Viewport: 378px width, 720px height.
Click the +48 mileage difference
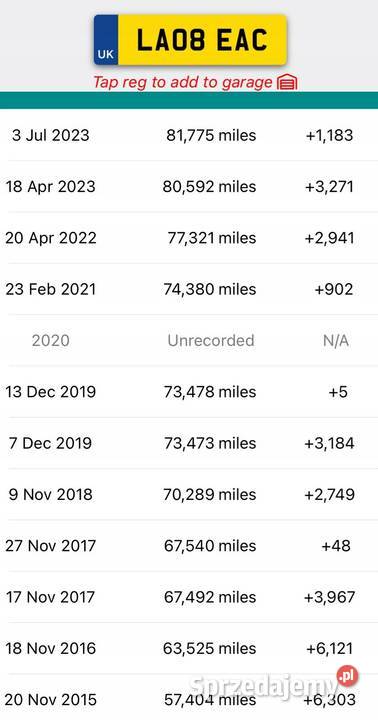336,546
